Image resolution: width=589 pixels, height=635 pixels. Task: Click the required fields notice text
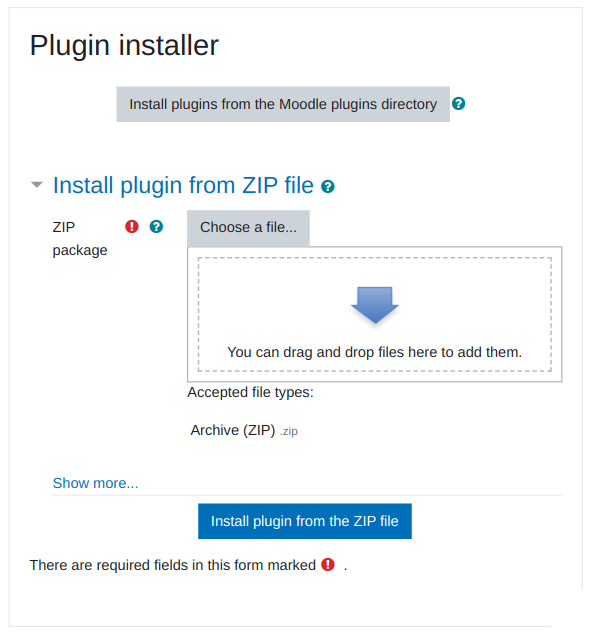pyautogui.click(x=173, y=565)
